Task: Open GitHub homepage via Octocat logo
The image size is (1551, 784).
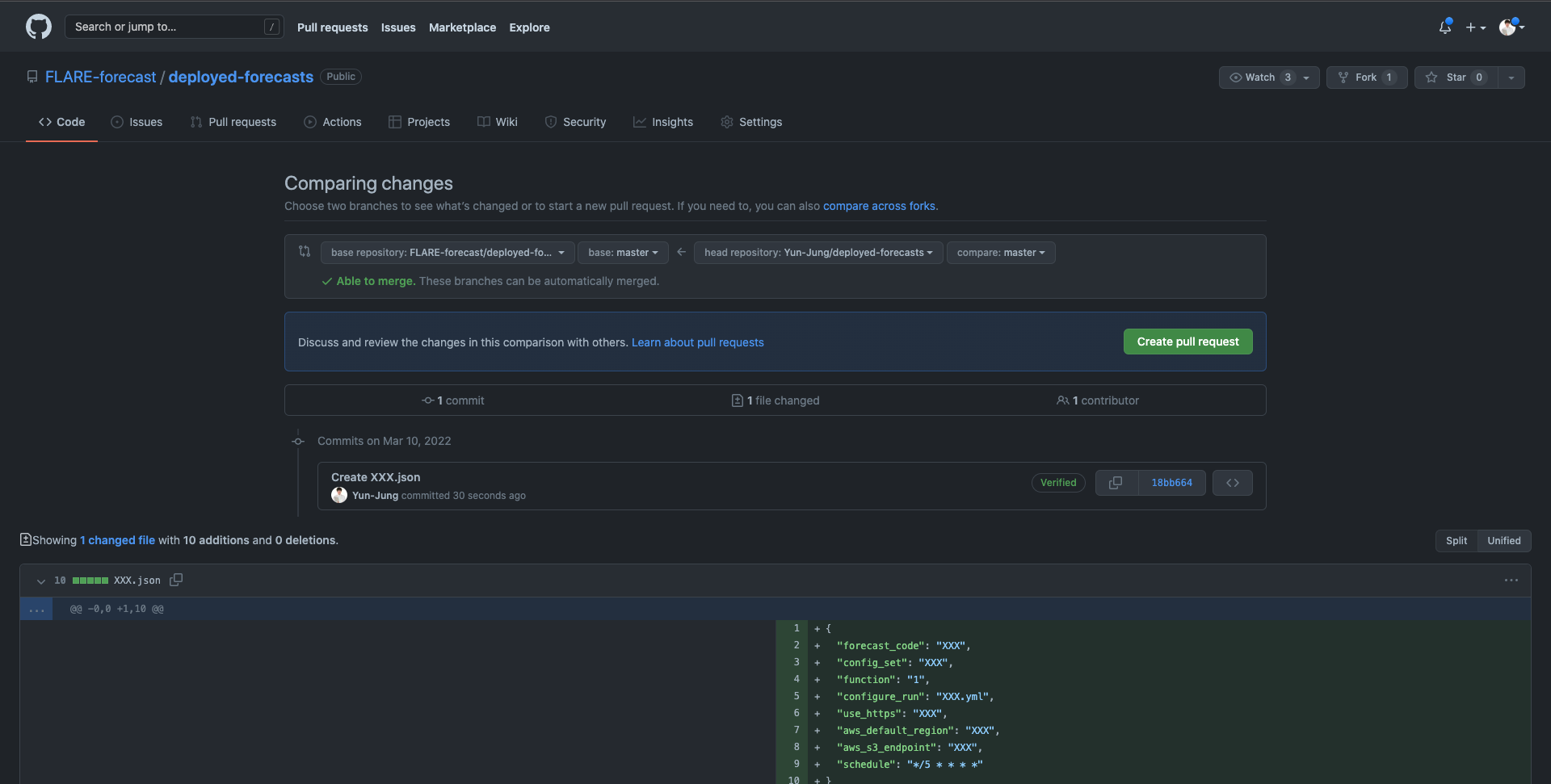Action: pyautogui.click(x=39, y=27)
